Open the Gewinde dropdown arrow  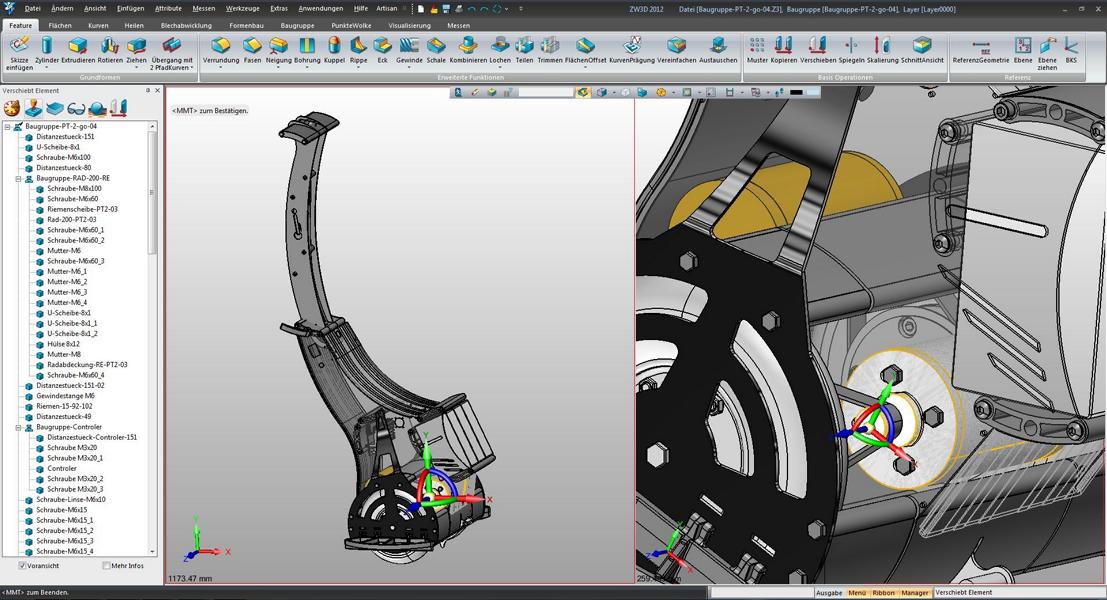point(409,68)
